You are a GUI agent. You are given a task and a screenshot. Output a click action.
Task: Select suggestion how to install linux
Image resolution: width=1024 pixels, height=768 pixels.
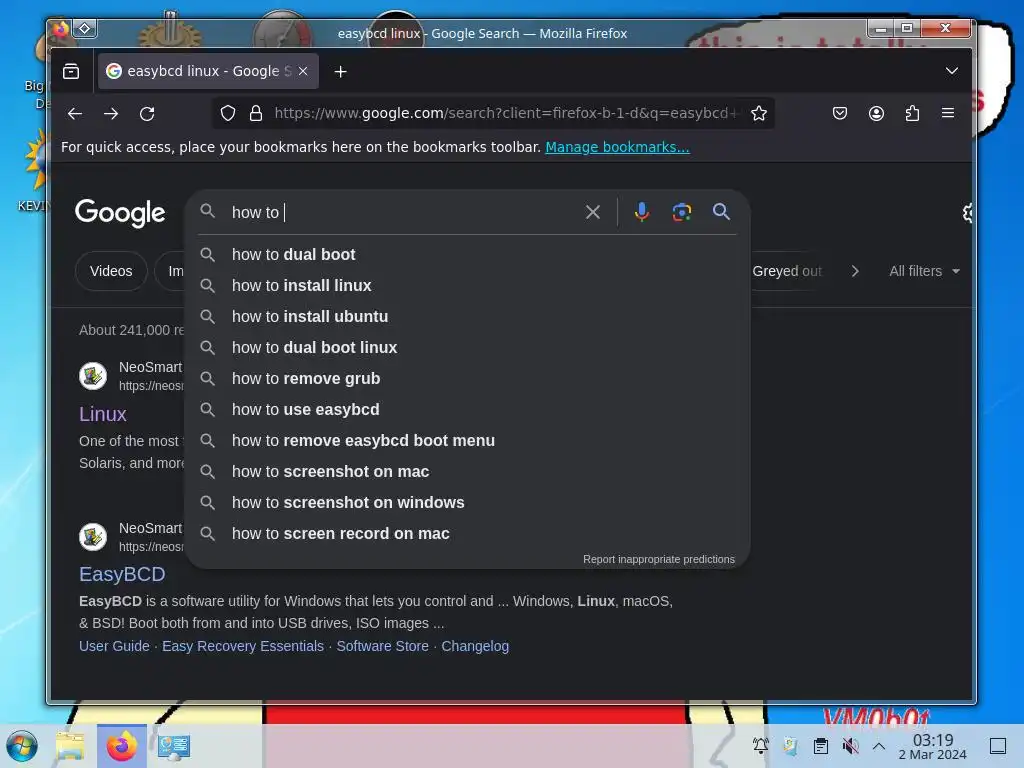468,285
